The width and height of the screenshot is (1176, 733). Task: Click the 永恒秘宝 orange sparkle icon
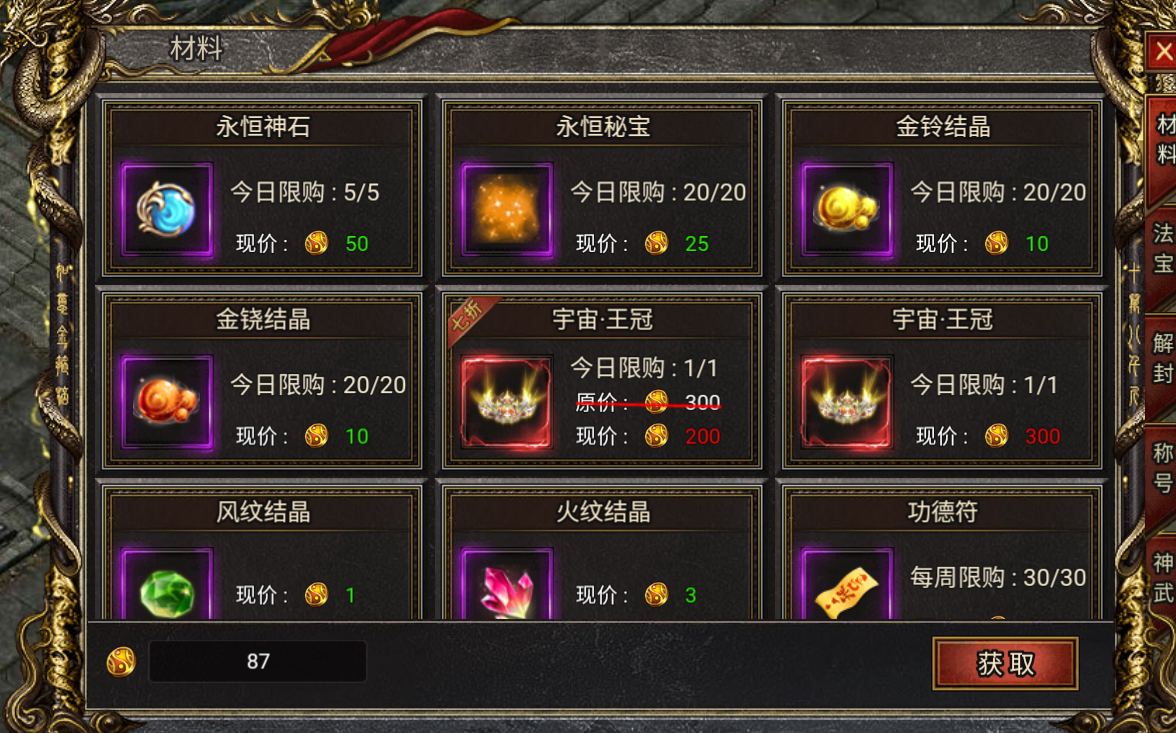[507, 210]
